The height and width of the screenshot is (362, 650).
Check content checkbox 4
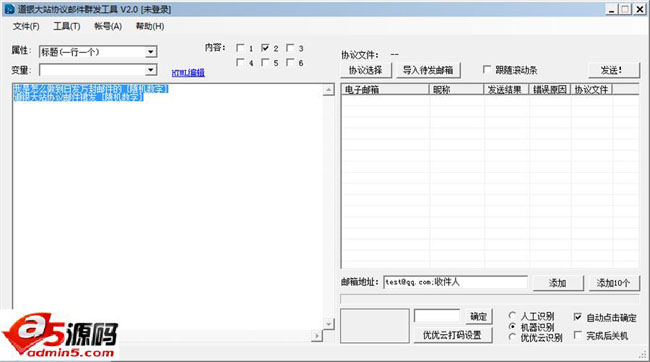pos(240,63)
